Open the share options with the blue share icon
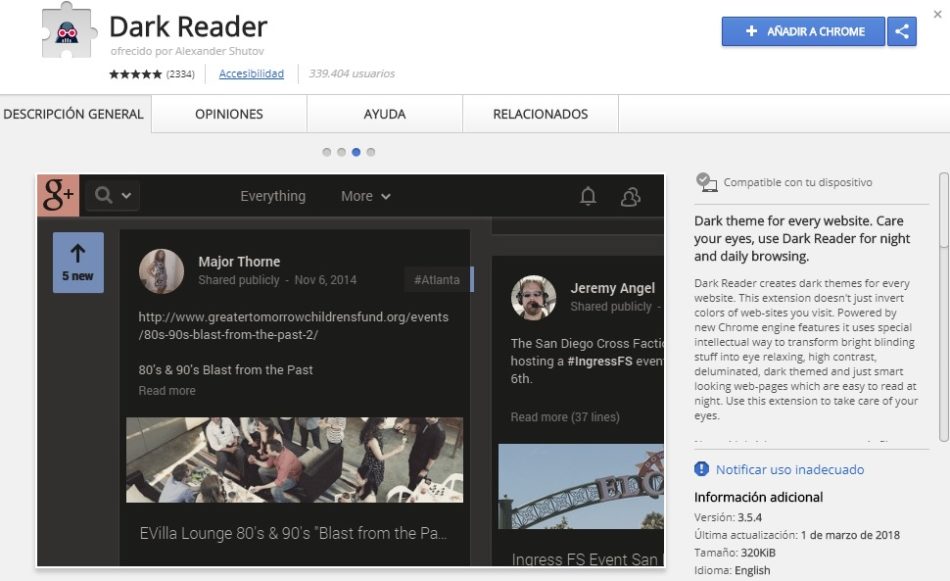Screen dimensions: 950x581 pyautogui.click(x=901, y=31)
